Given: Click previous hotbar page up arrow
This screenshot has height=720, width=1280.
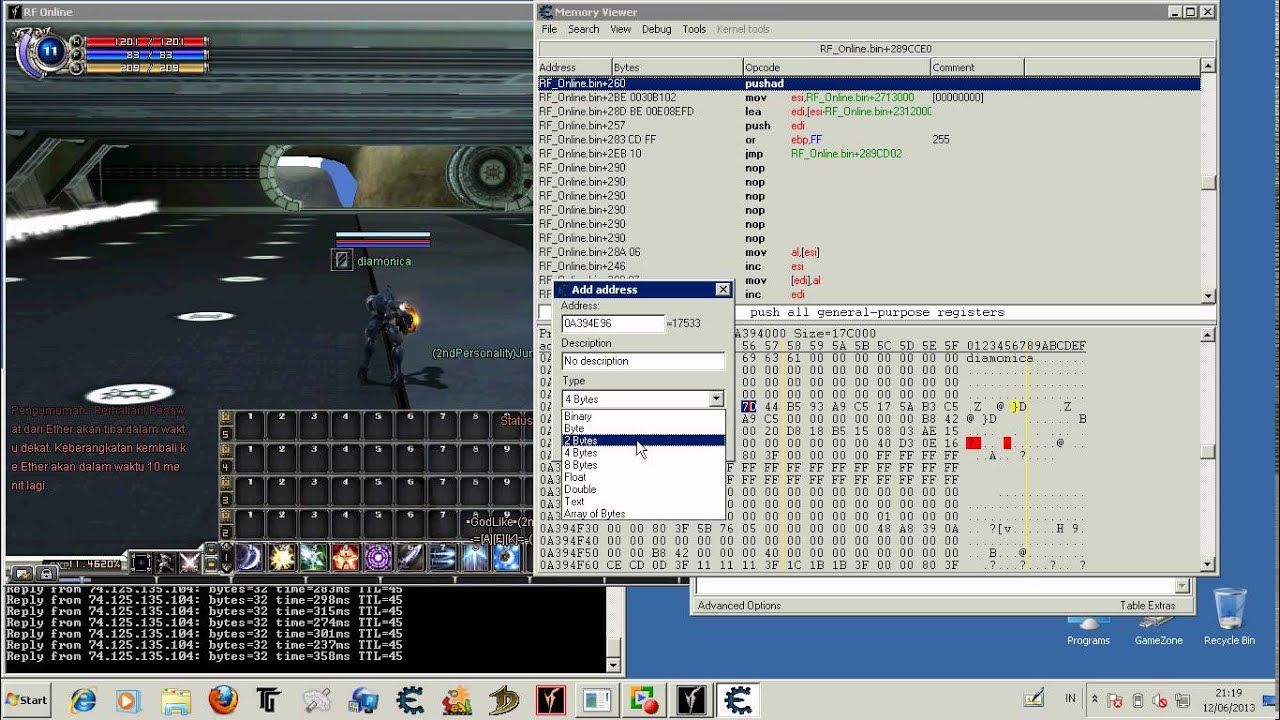Looking at the screenshot, I should pos(226,548).
